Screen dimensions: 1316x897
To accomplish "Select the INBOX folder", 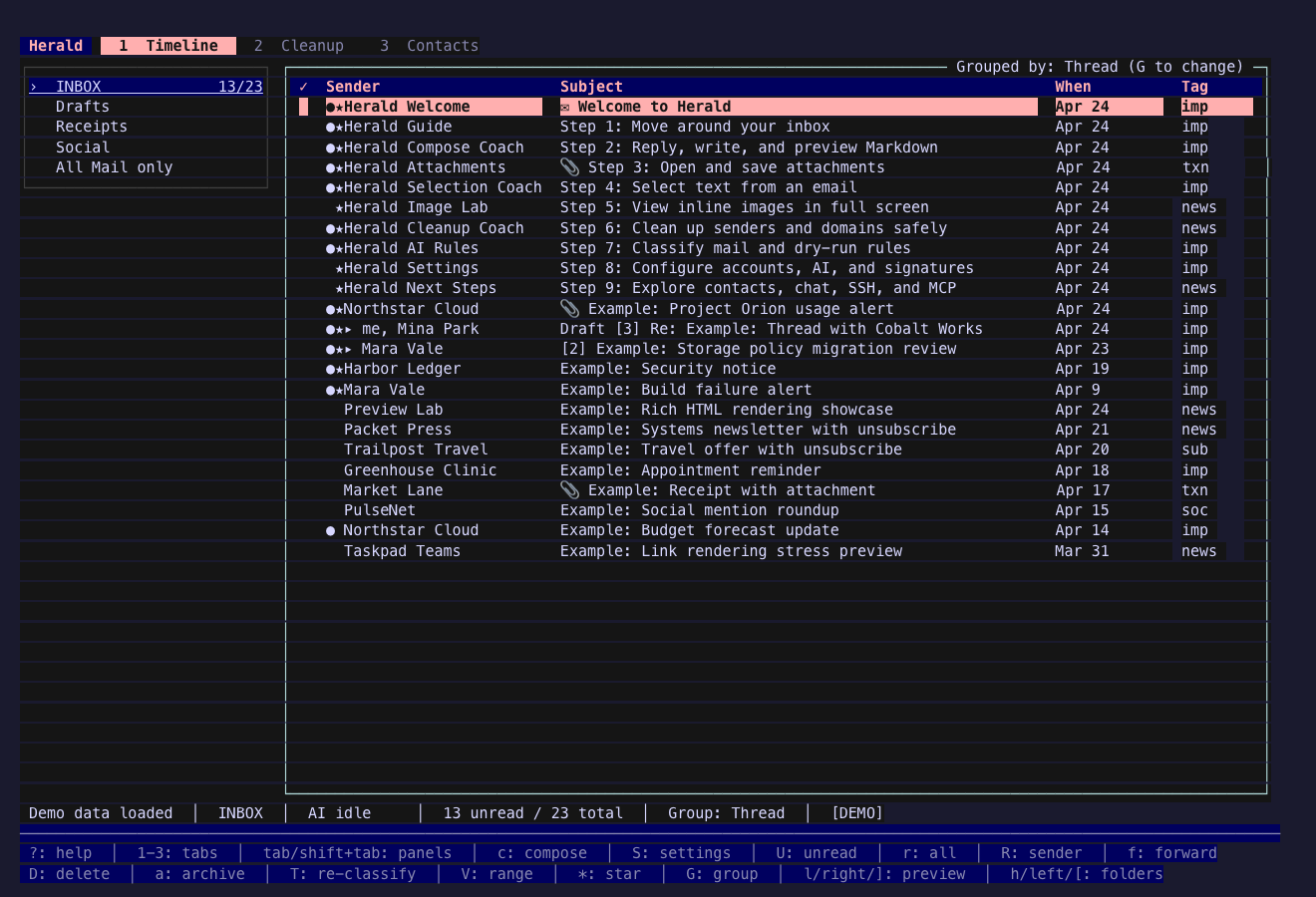I will point(146,87).
